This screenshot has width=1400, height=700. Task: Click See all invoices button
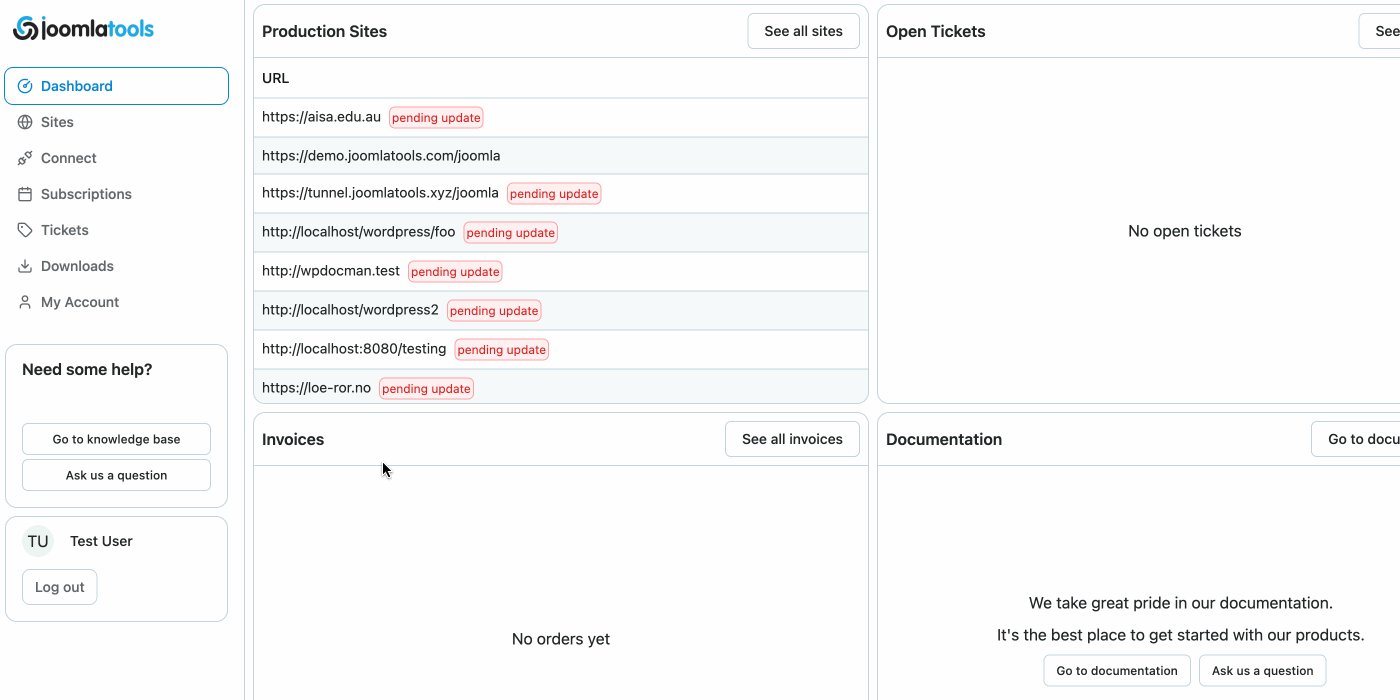click(x=792, y=439)
